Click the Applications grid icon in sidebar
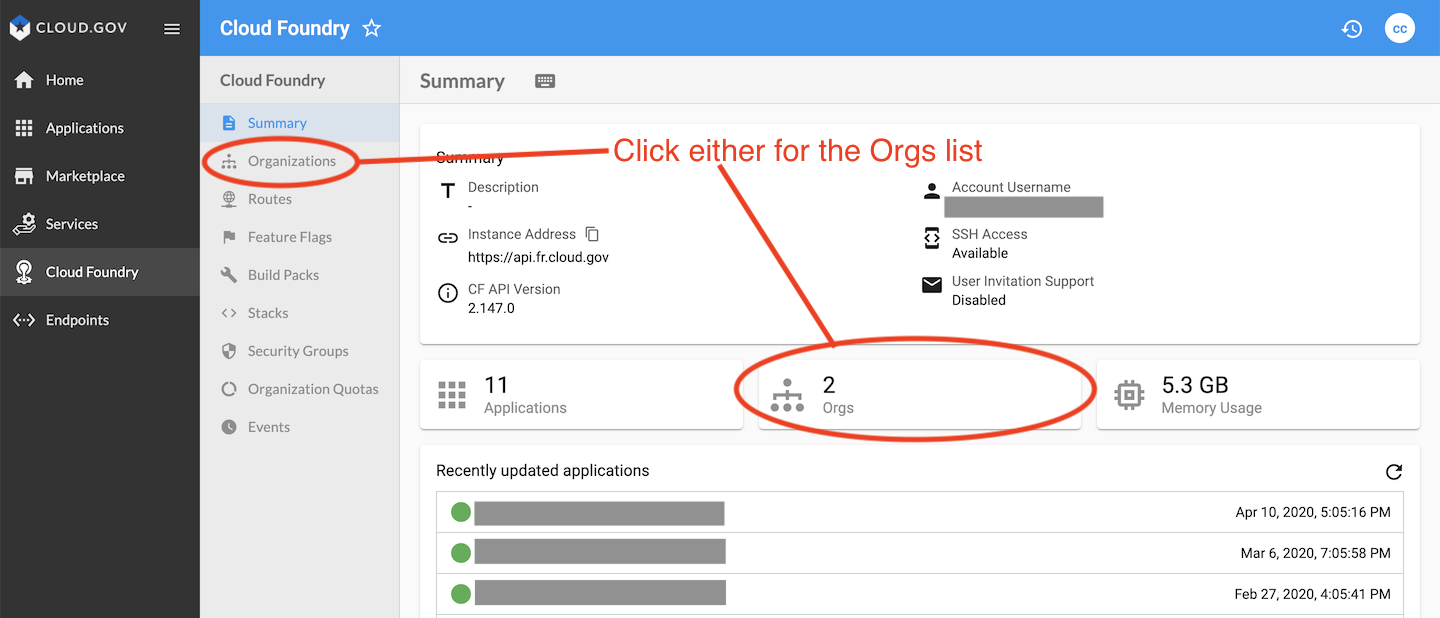This screenshot has width=1440, height=618. click(24, 128)
